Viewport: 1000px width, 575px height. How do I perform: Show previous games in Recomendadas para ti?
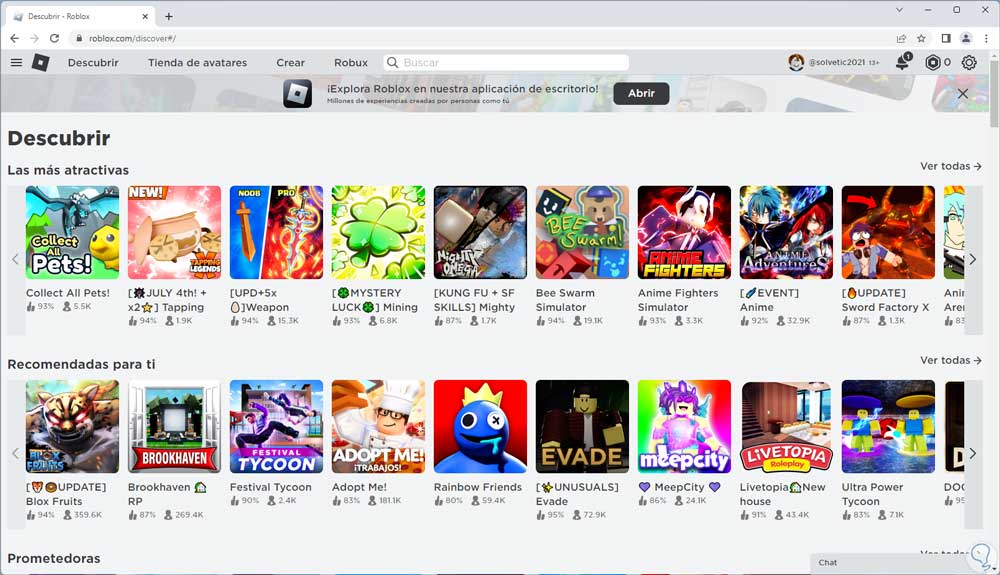16,453
